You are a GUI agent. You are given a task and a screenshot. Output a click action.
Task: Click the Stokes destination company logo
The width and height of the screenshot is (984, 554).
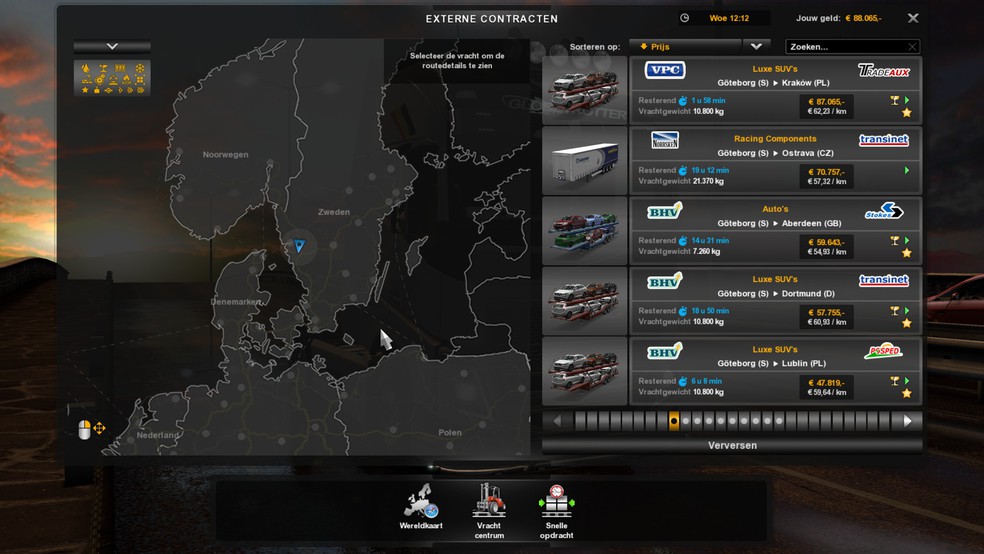click(x=884, y=211)
